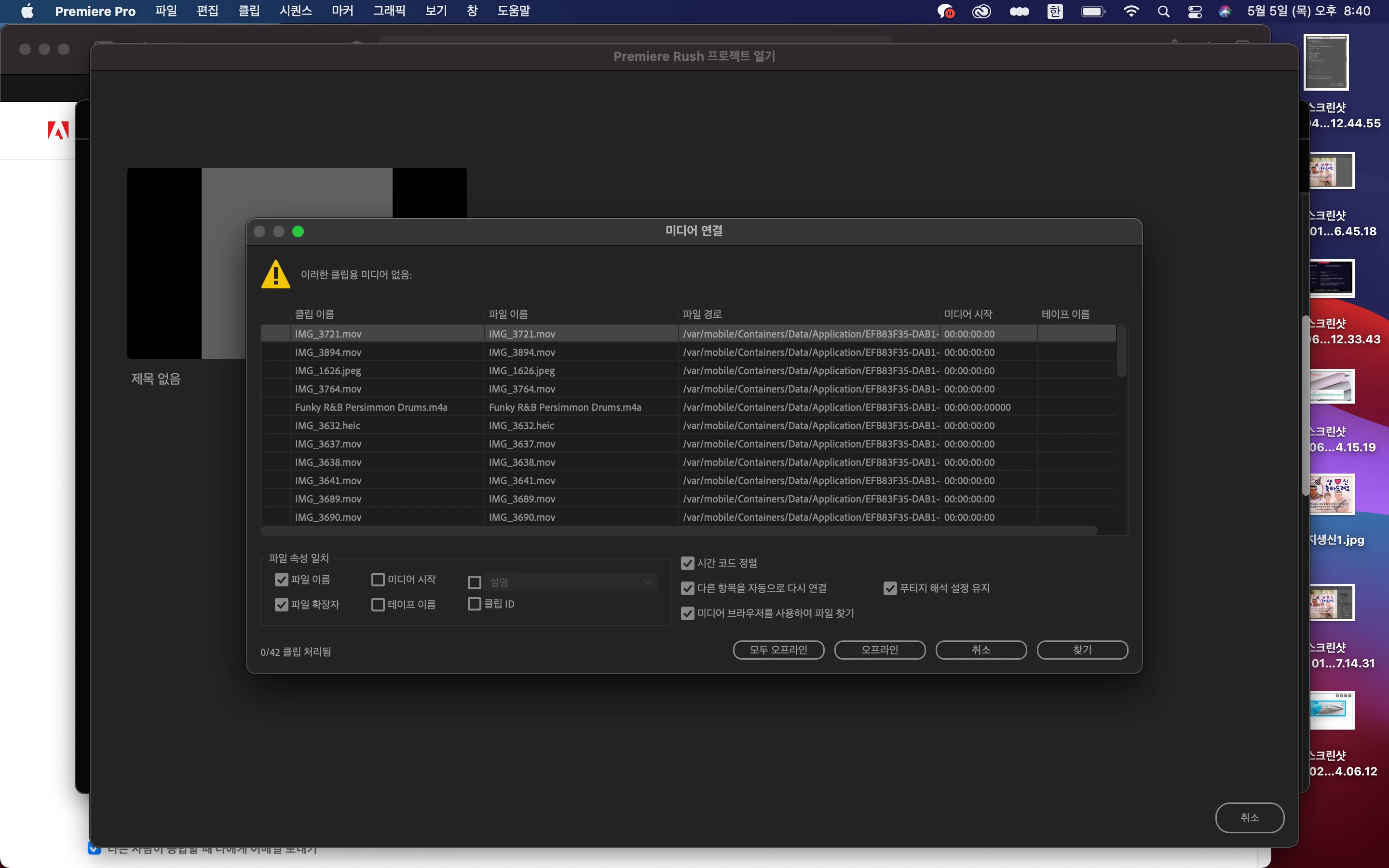Open the Apple menu logo
Image resolution: width=1389 pixels, height=868 pixels.
[27, 12]
